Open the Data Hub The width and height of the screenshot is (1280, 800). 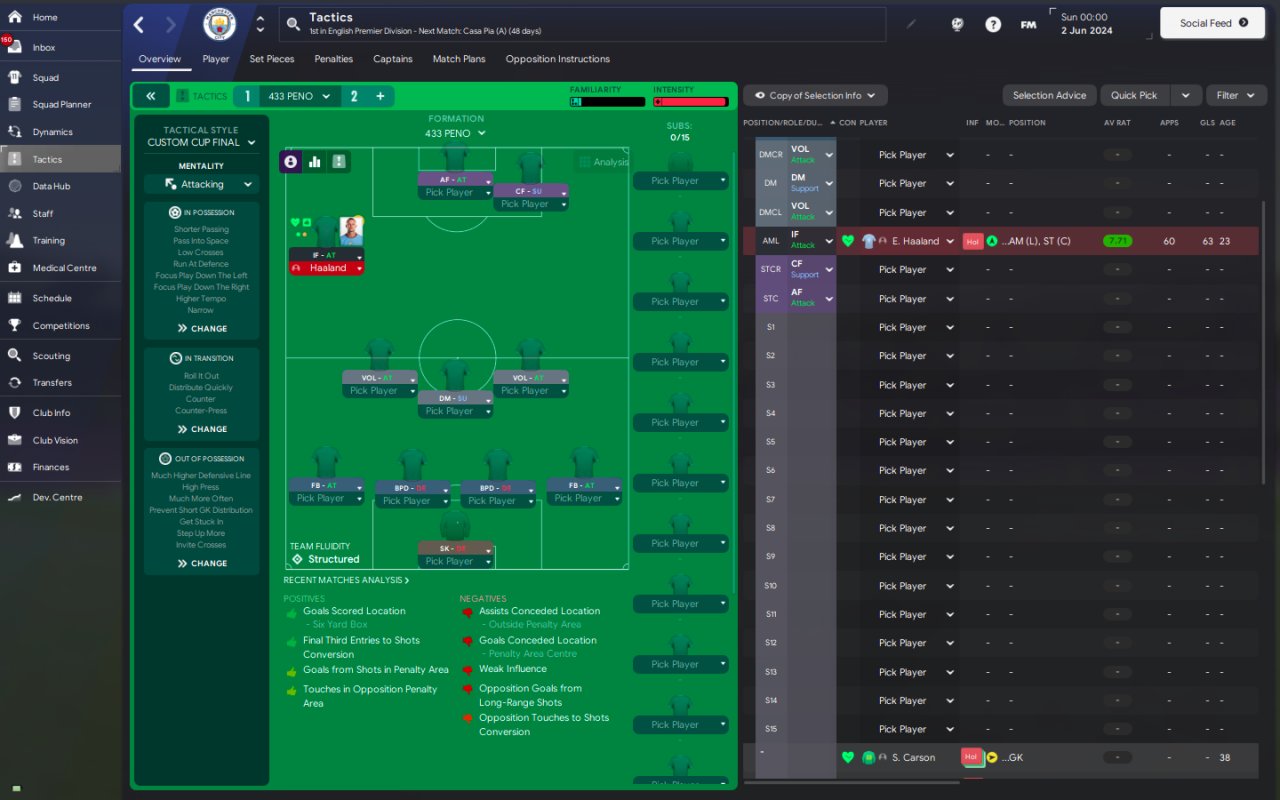[x=60, y=186]
